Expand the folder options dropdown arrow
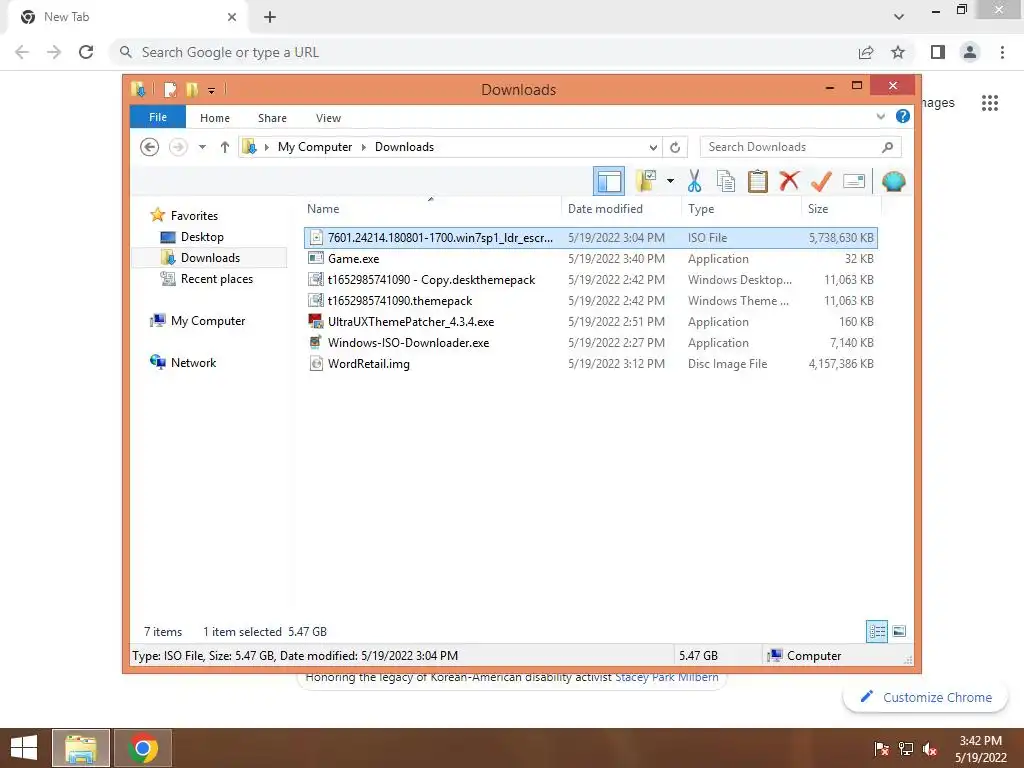 [670, 181]
